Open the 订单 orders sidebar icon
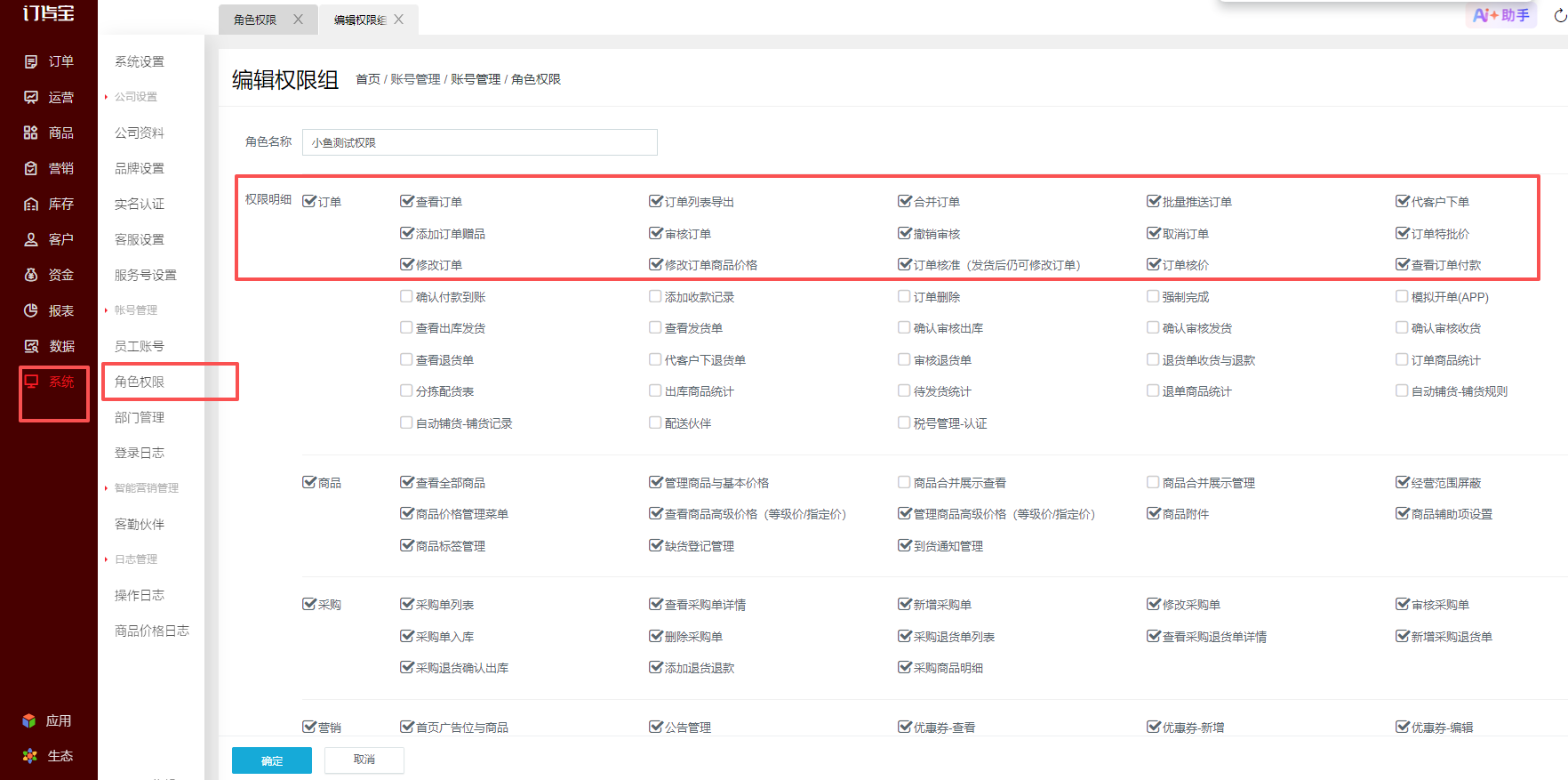This screenshot has height=780, width=1568. click(x=31, y=61)
